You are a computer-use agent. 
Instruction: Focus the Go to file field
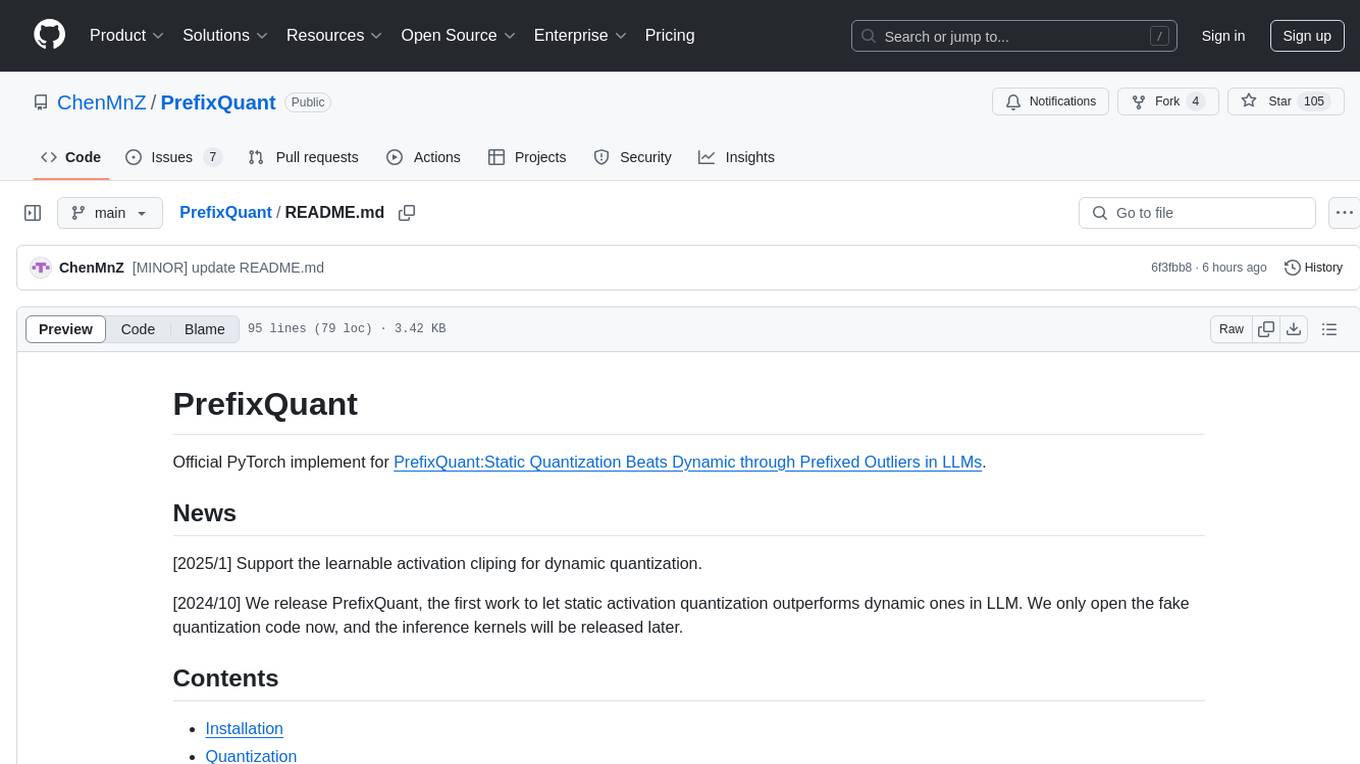pos(1197,213)
